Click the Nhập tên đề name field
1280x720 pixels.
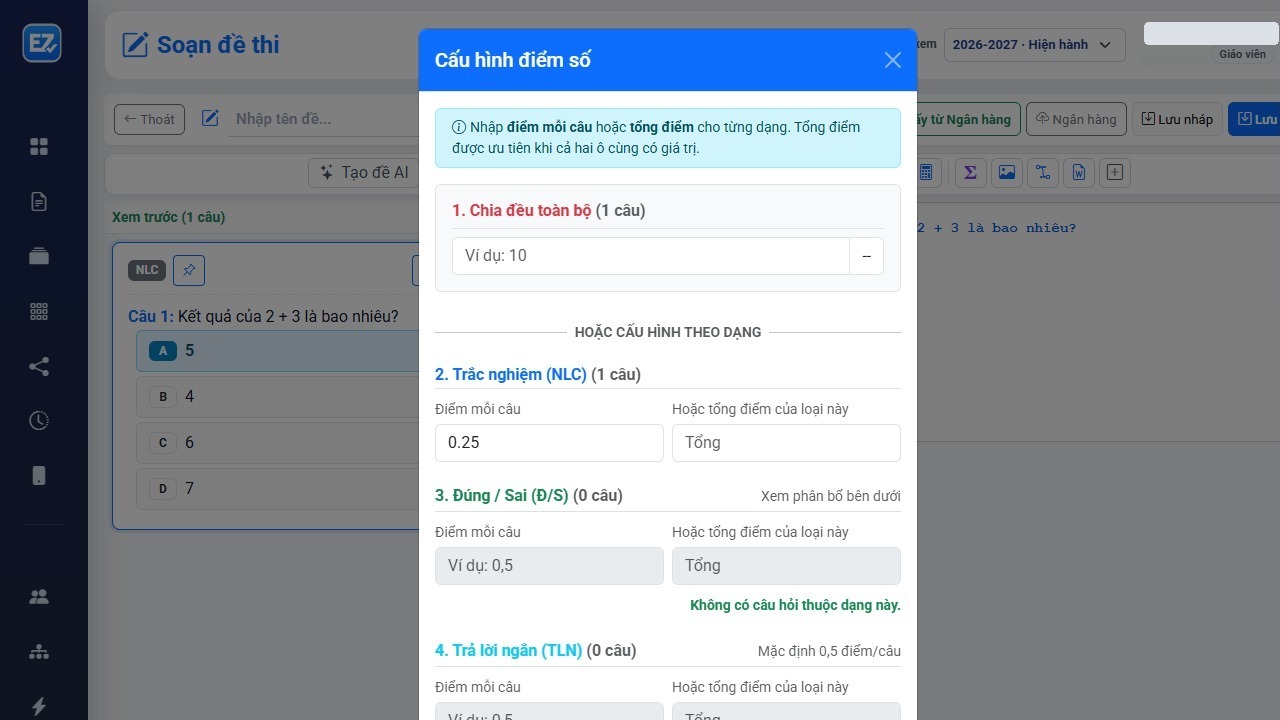coord(325,119)
